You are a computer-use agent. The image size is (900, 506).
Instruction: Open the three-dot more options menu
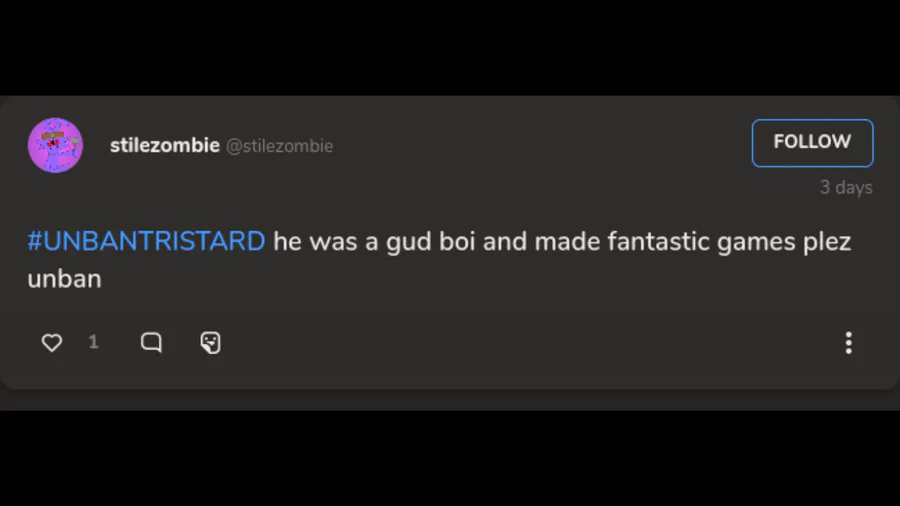coord(848,343)
